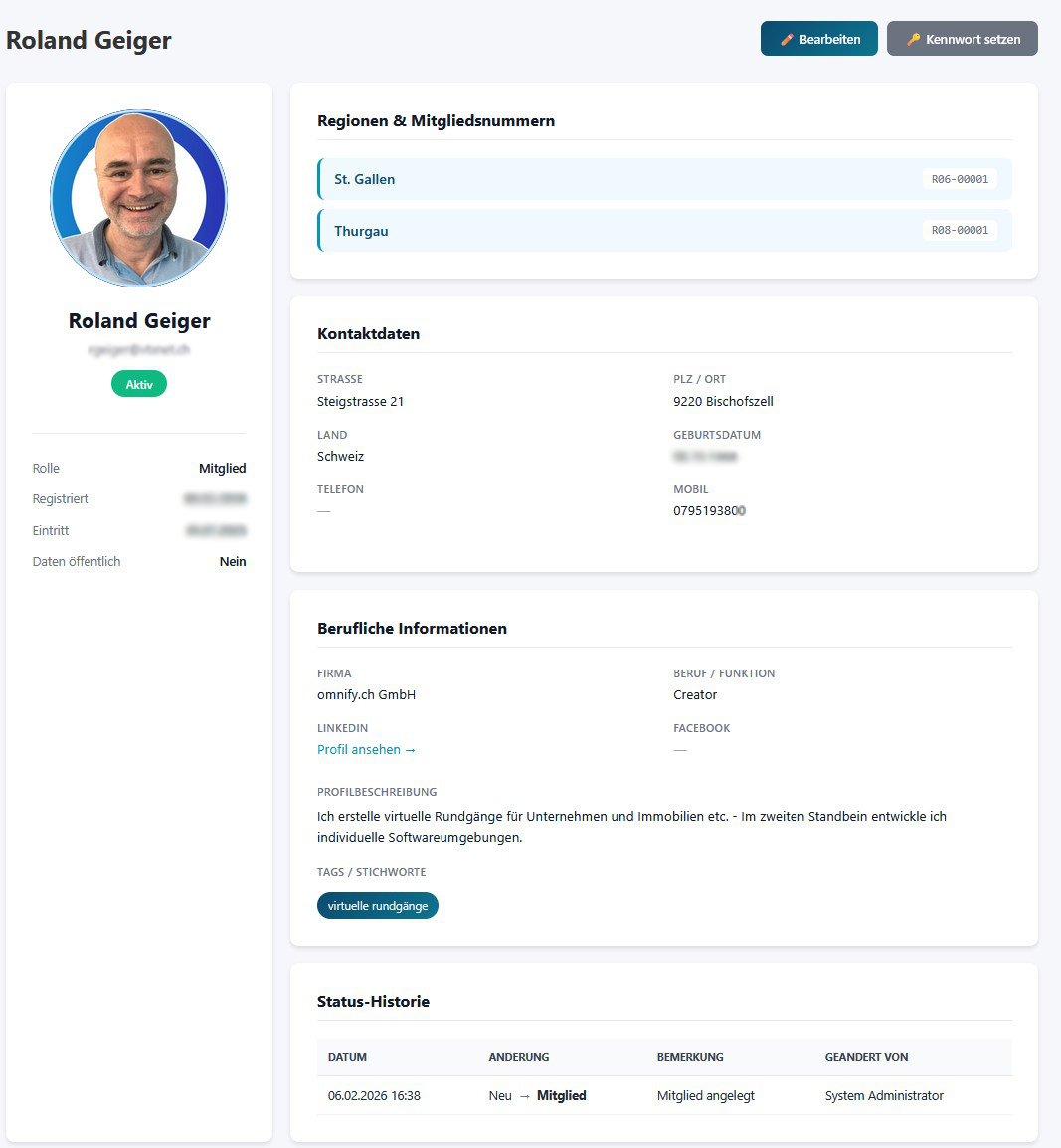This screenshot has width=1061, height=1148.
Task: Click the mobile number 0795193800
Action: click(x=709, y=509)
